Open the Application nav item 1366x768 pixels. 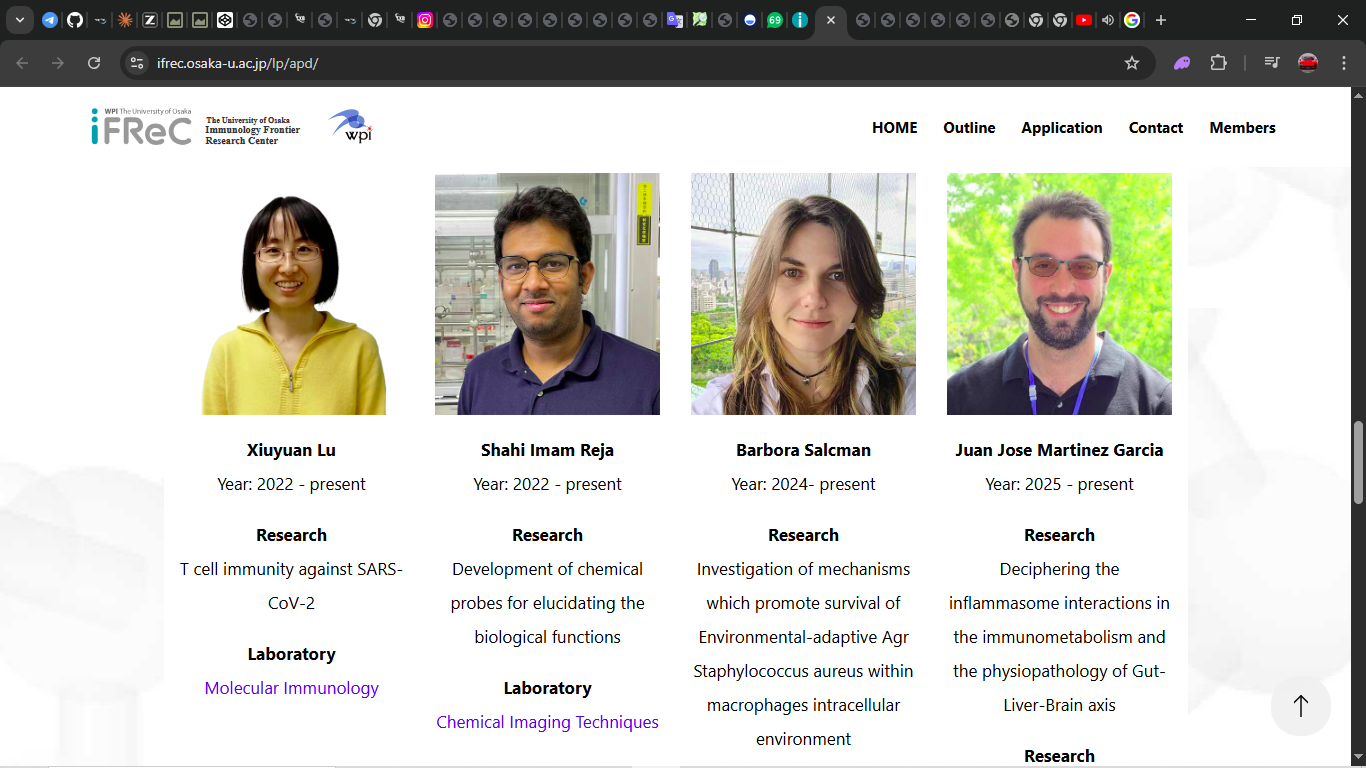point(1061,127)
